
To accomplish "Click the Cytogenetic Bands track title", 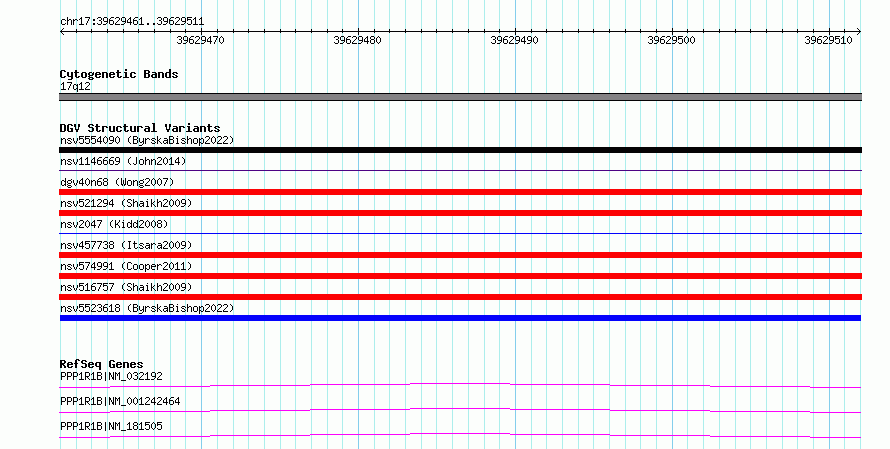I will click(x=119, y=74).
